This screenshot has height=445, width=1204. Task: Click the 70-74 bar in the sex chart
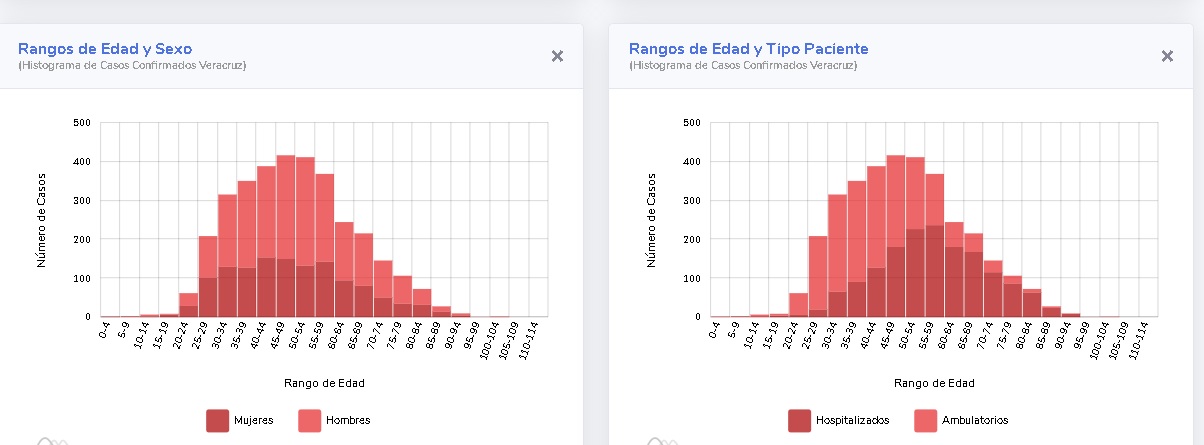point(383,280)
